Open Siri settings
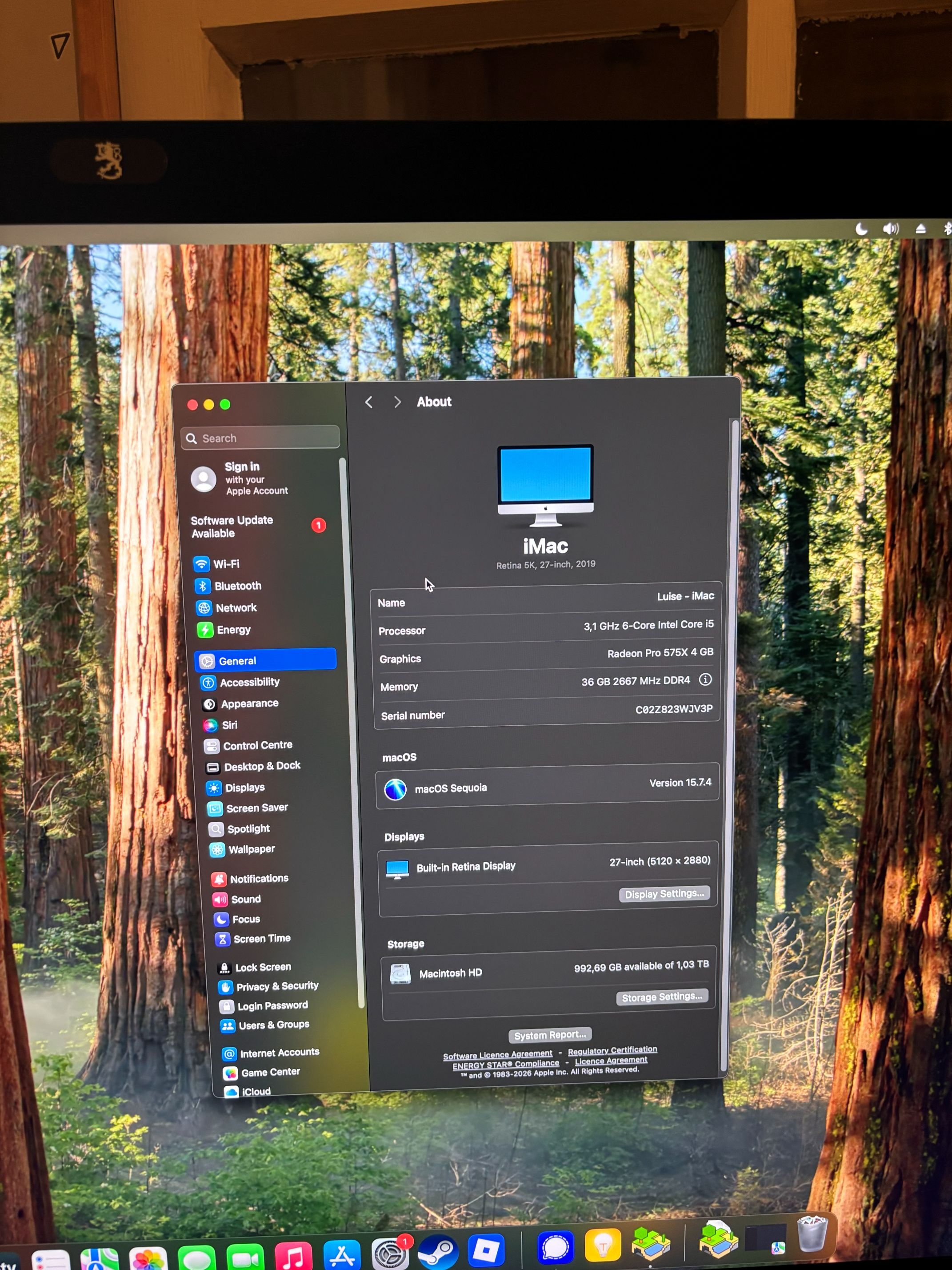 coord(229,724)
